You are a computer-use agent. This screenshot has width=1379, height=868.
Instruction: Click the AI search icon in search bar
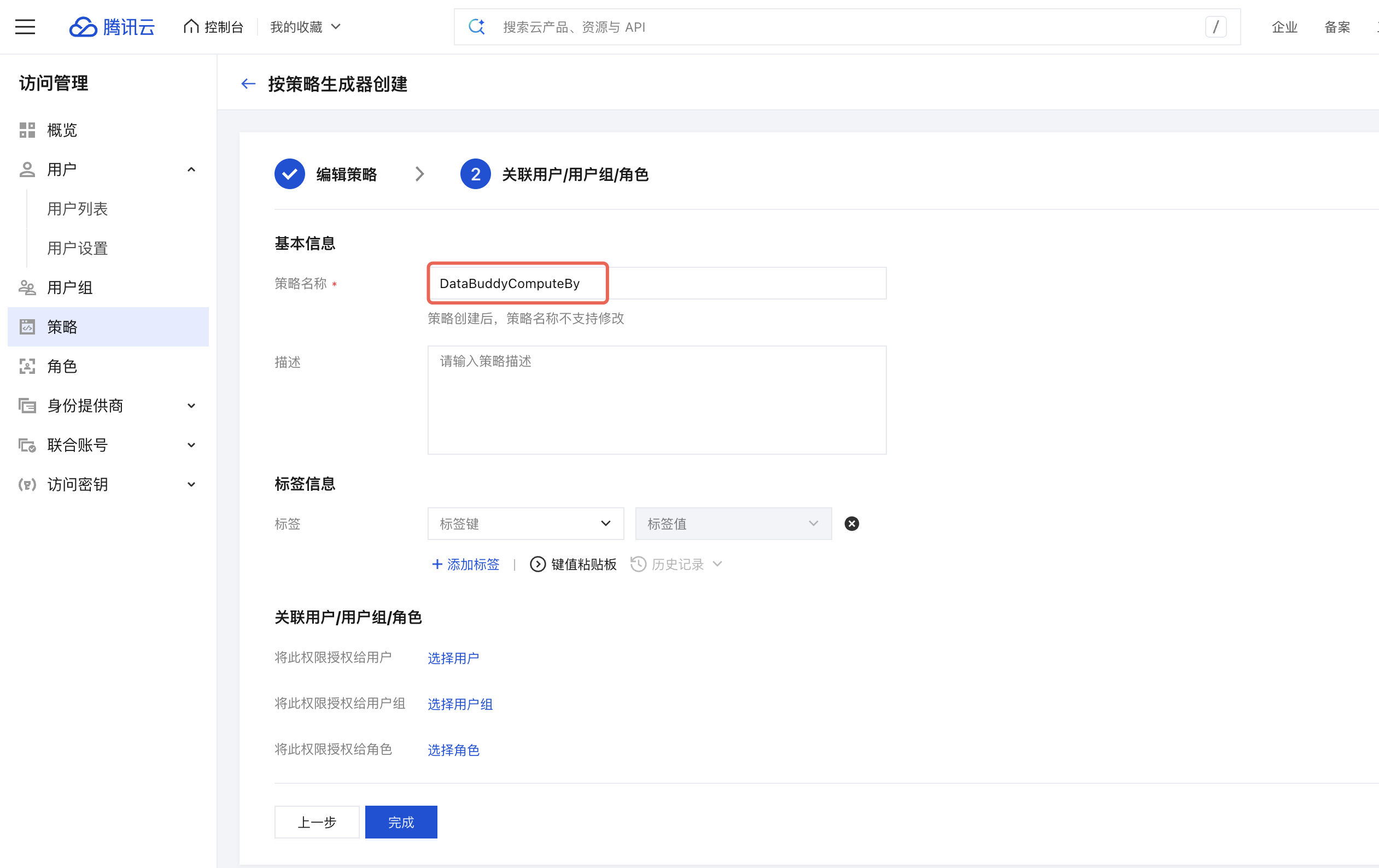pos(476,27)
